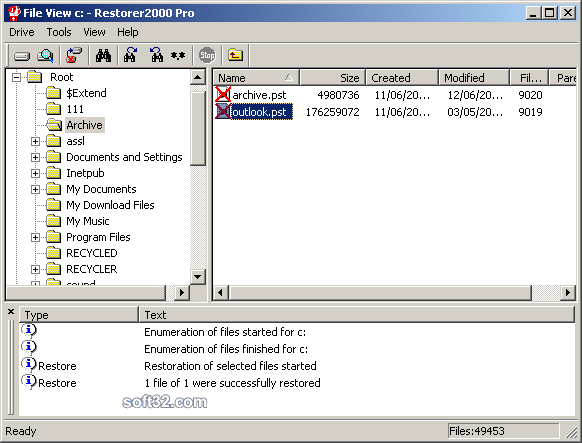
Task: Click info icon of 'Restoration of selected files started'
Action: click(x=29, y=364)
